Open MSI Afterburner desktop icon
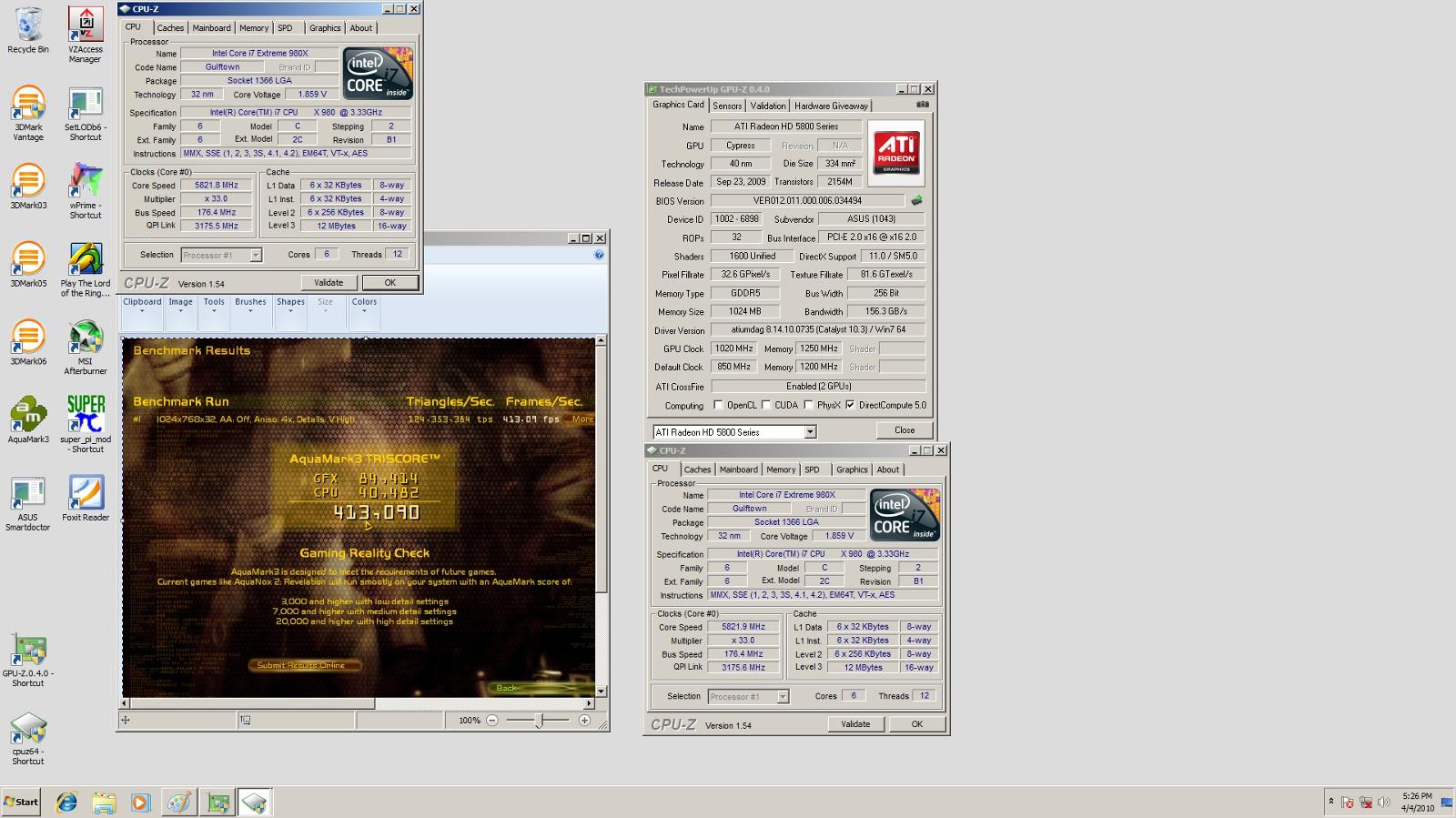 click(86, 348)
